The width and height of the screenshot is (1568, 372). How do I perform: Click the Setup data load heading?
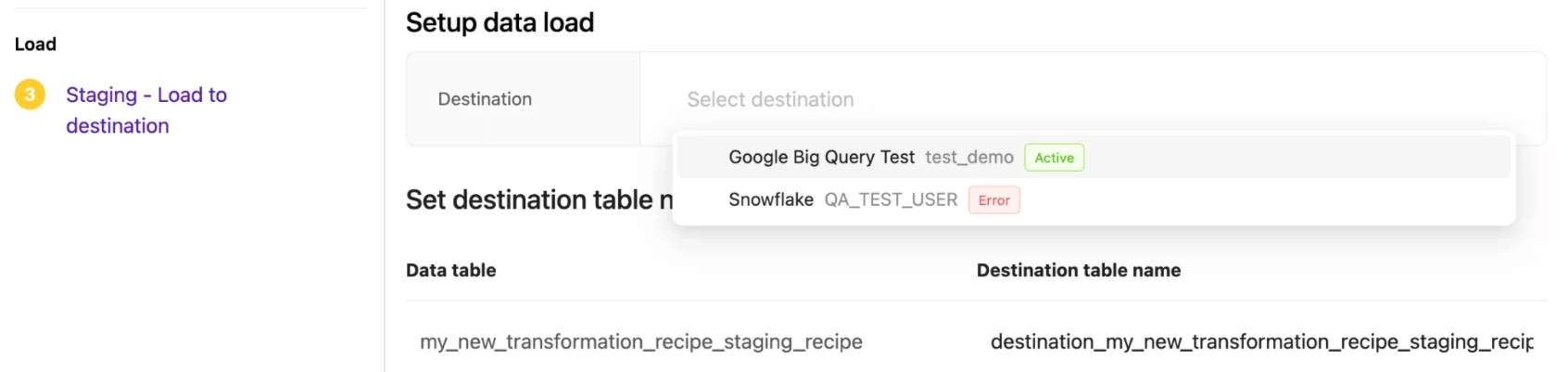point(499,22)
